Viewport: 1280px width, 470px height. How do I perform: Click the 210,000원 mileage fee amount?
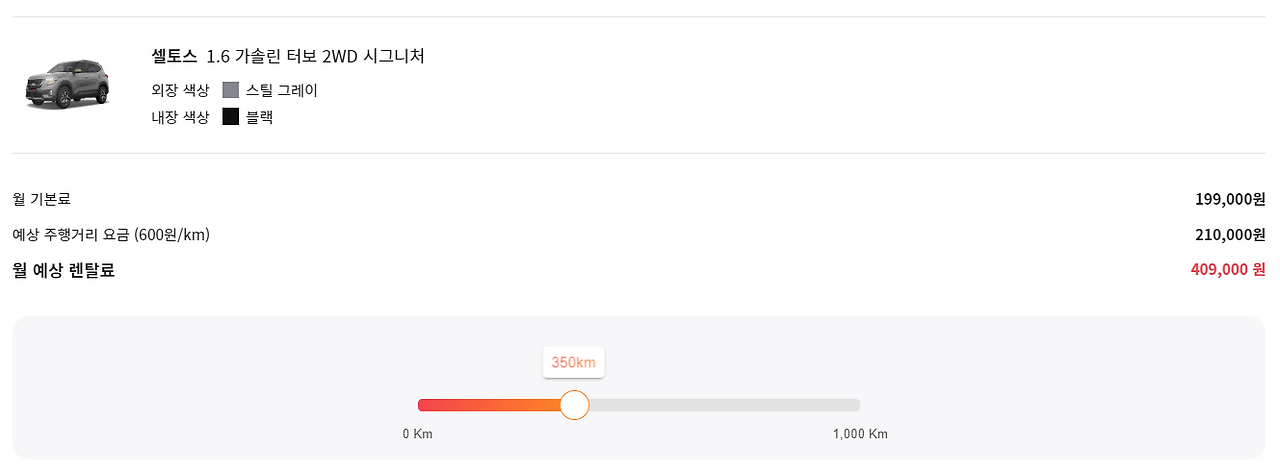[1230, 235]
